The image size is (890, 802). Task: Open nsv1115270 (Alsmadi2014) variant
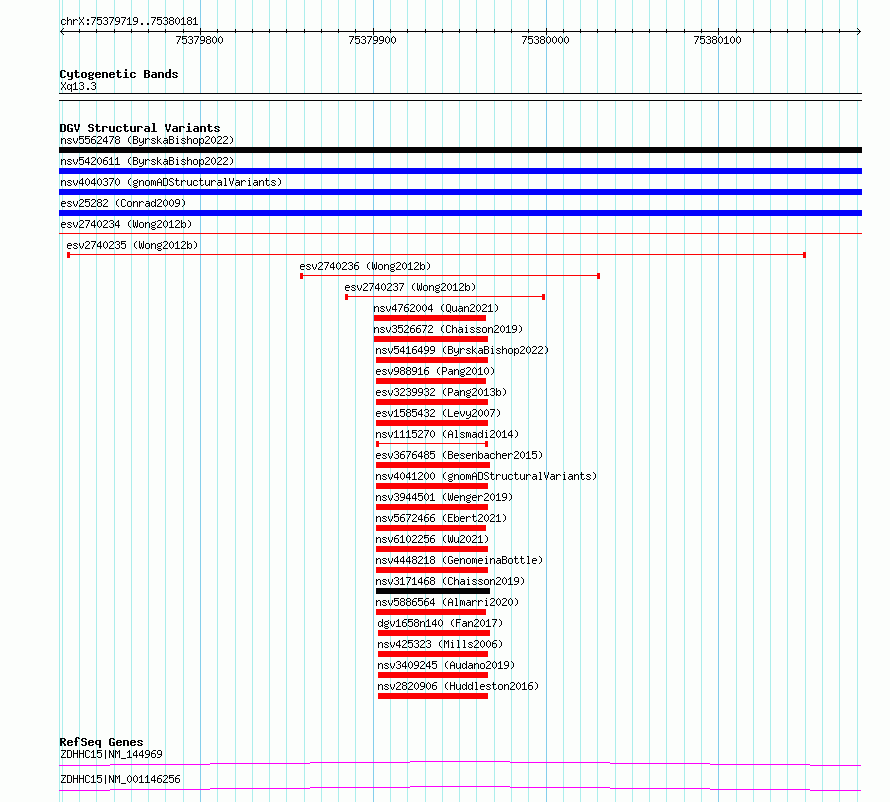447,434
